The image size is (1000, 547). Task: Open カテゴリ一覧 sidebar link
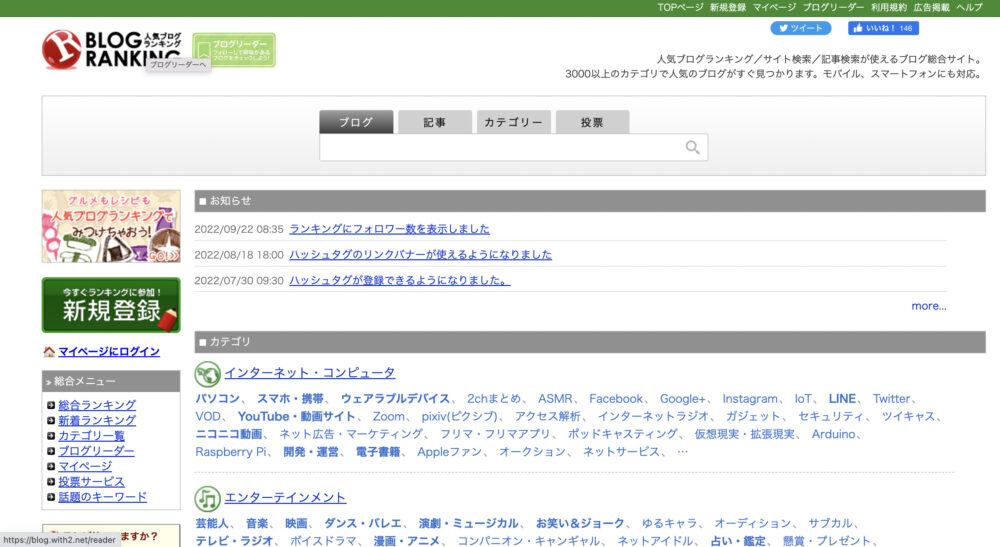pos(91,435)
